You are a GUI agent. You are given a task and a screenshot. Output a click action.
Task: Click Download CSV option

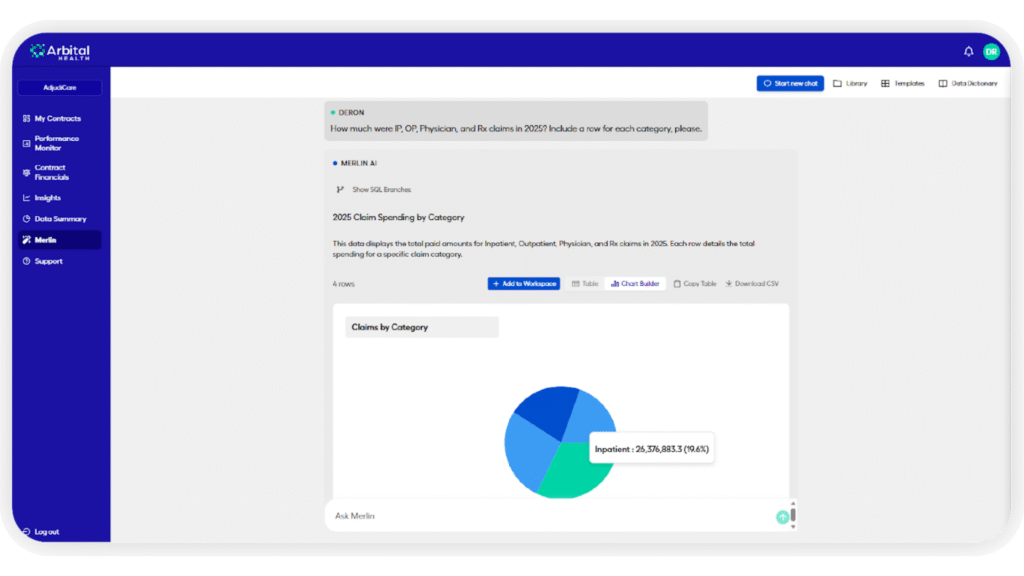pos(752,284)
